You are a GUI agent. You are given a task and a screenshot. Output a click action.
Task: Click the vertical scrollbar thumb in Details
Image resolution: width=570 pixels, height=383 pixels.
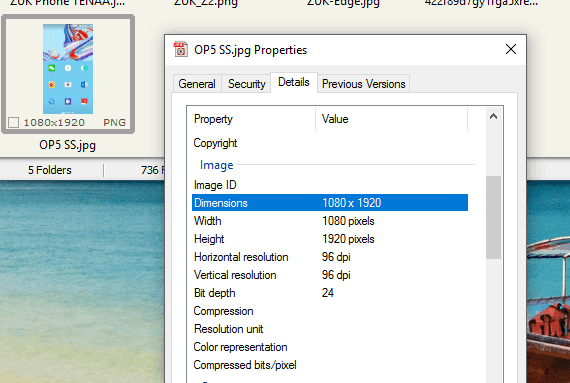click(x=493, y=217)
